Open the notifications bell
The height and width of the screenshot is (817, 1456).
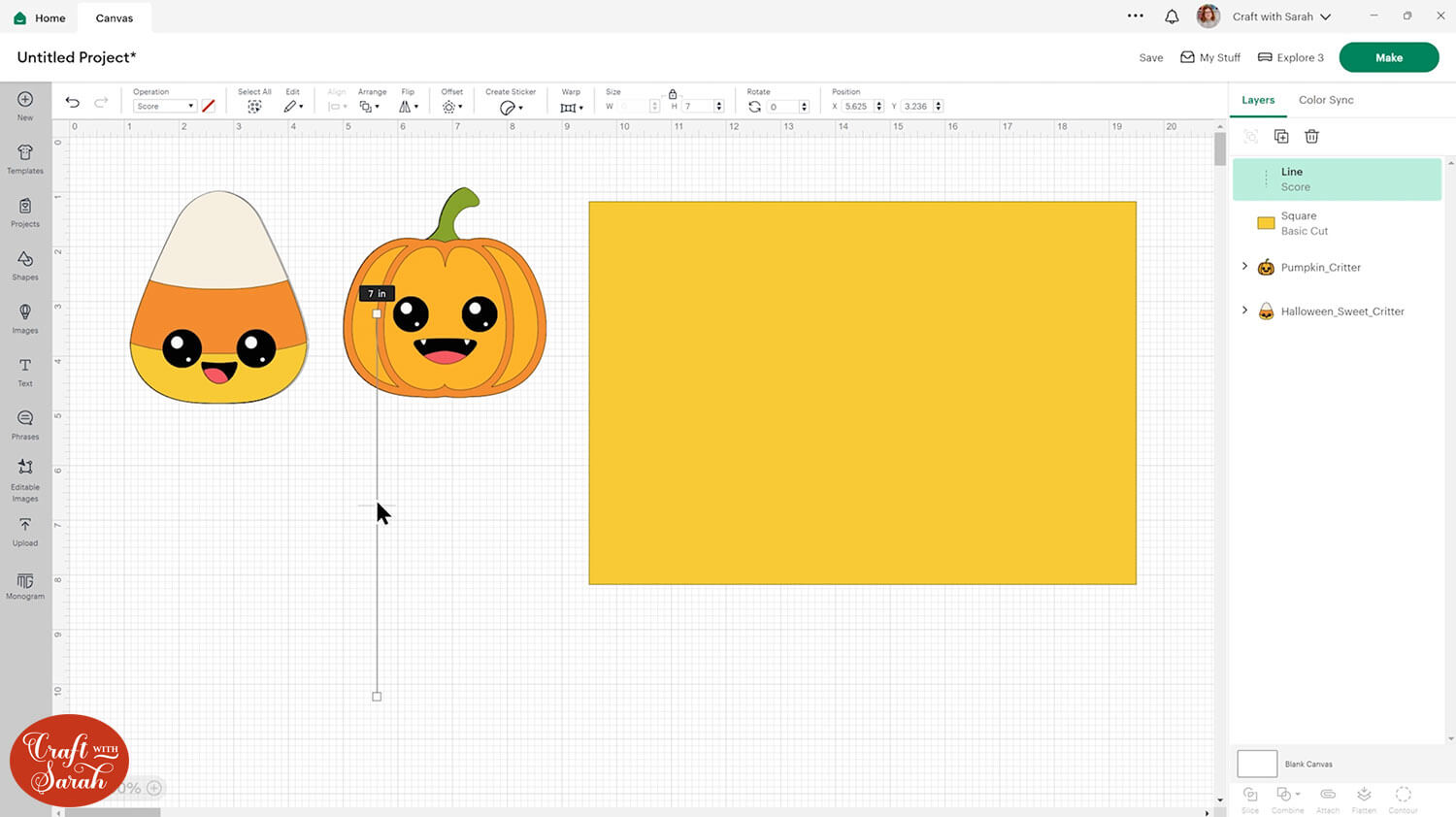(1172, 16)
